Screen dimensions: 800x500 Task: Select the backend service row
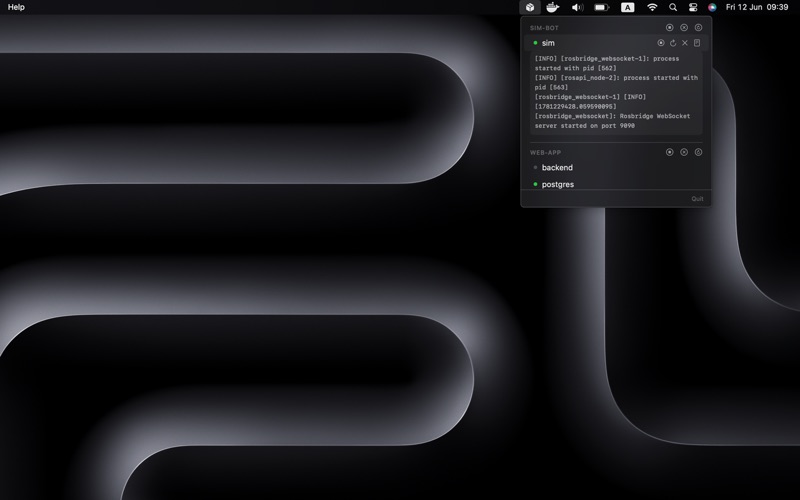(x=616, y=167)
